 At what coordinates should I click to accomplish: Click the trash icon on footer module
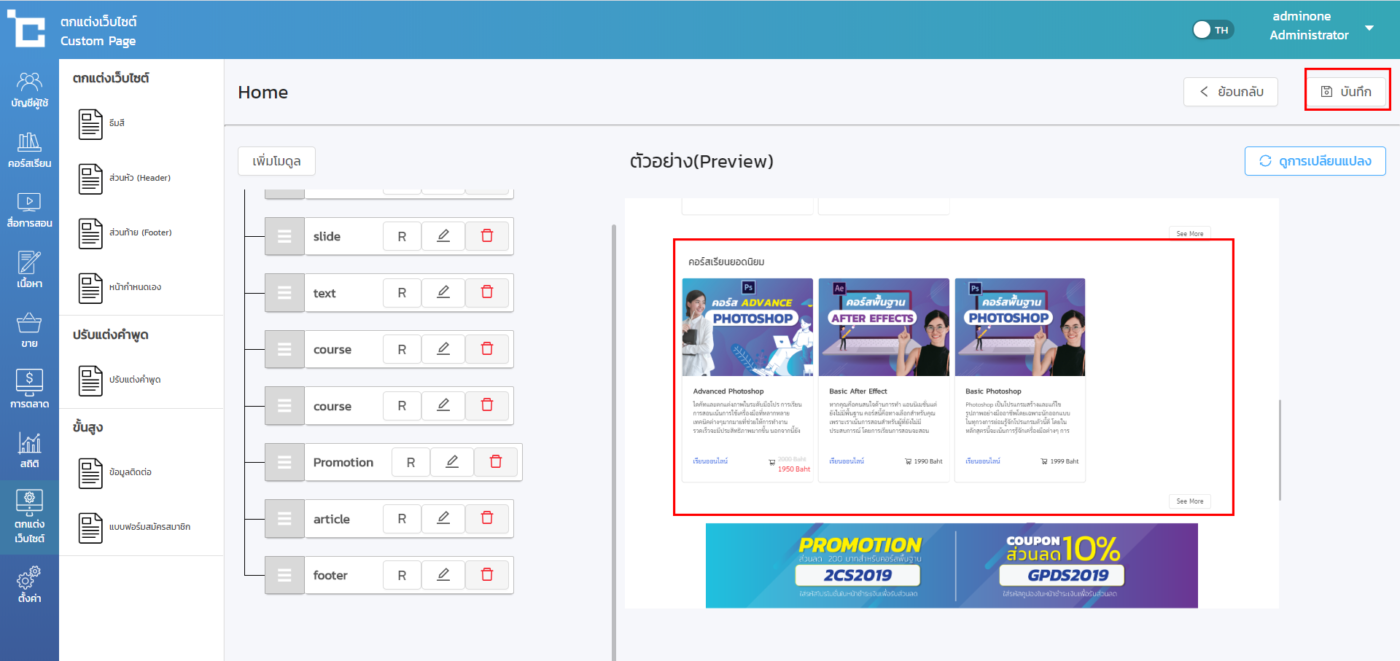click(487, 575)
